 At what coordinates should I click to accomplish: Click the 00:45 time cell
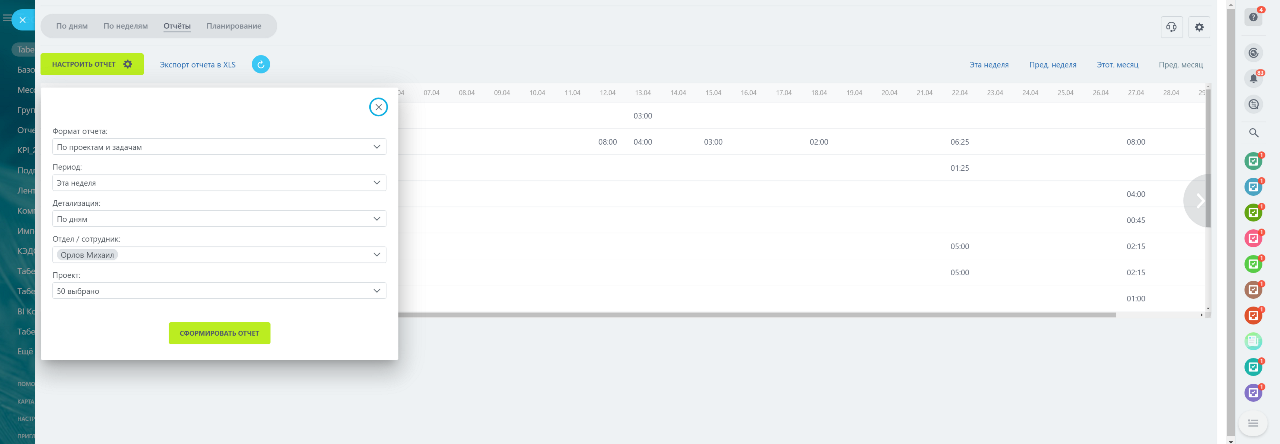point(1135,220)
